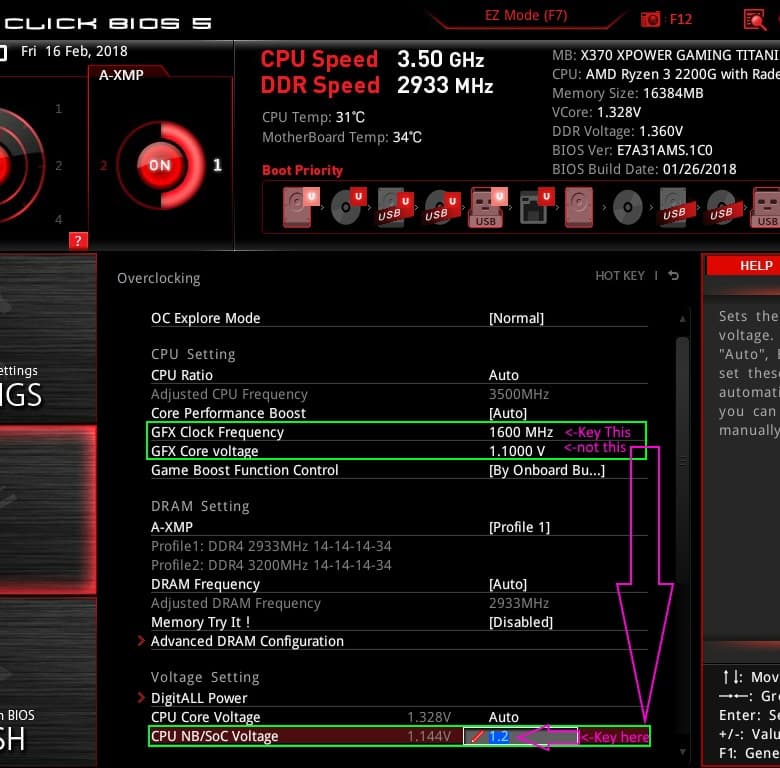Viewport: 780px width, 768px height.
Task: Click the Overclocking page title
Action: 159,278
